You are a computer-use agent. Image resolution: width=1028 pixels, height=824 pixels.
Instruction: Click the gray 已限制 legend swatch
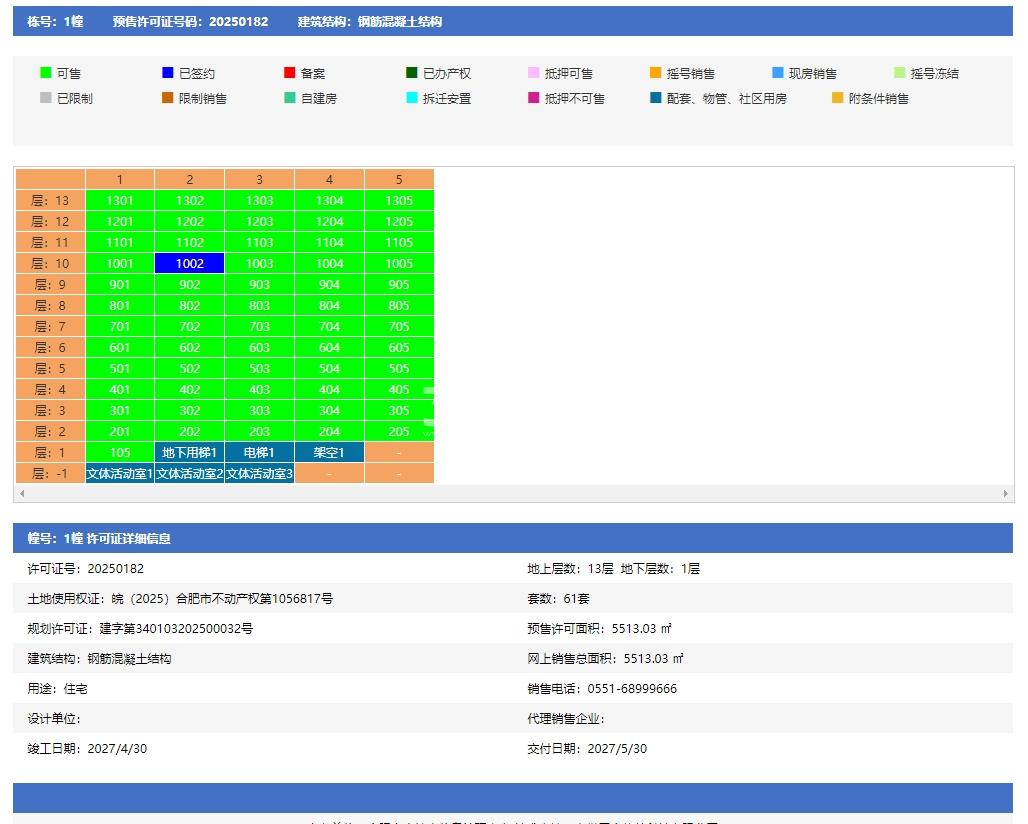click(46, 98)
